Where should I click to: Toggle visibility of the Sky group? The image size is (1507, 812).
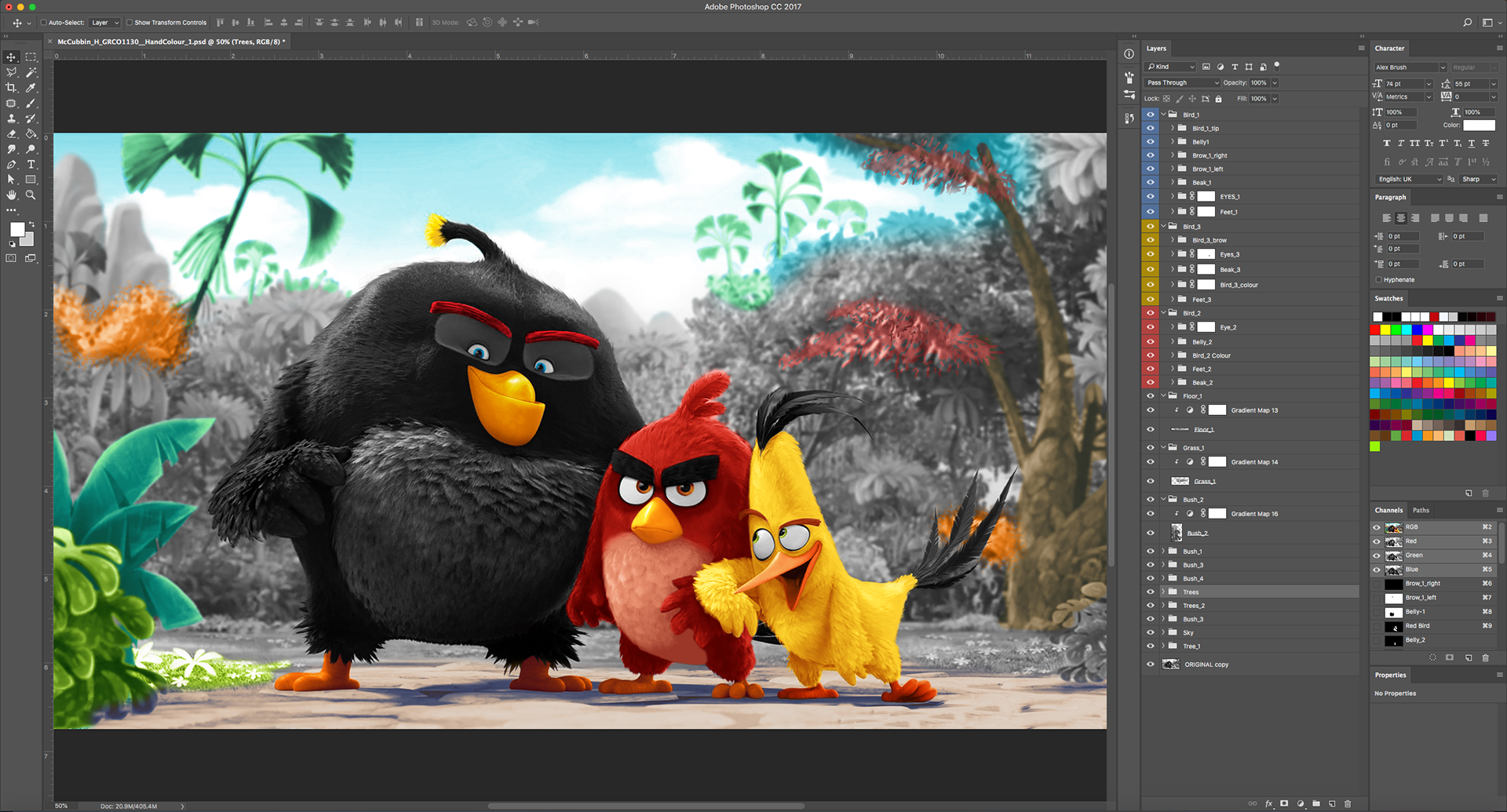click(x=1151, y=632)
